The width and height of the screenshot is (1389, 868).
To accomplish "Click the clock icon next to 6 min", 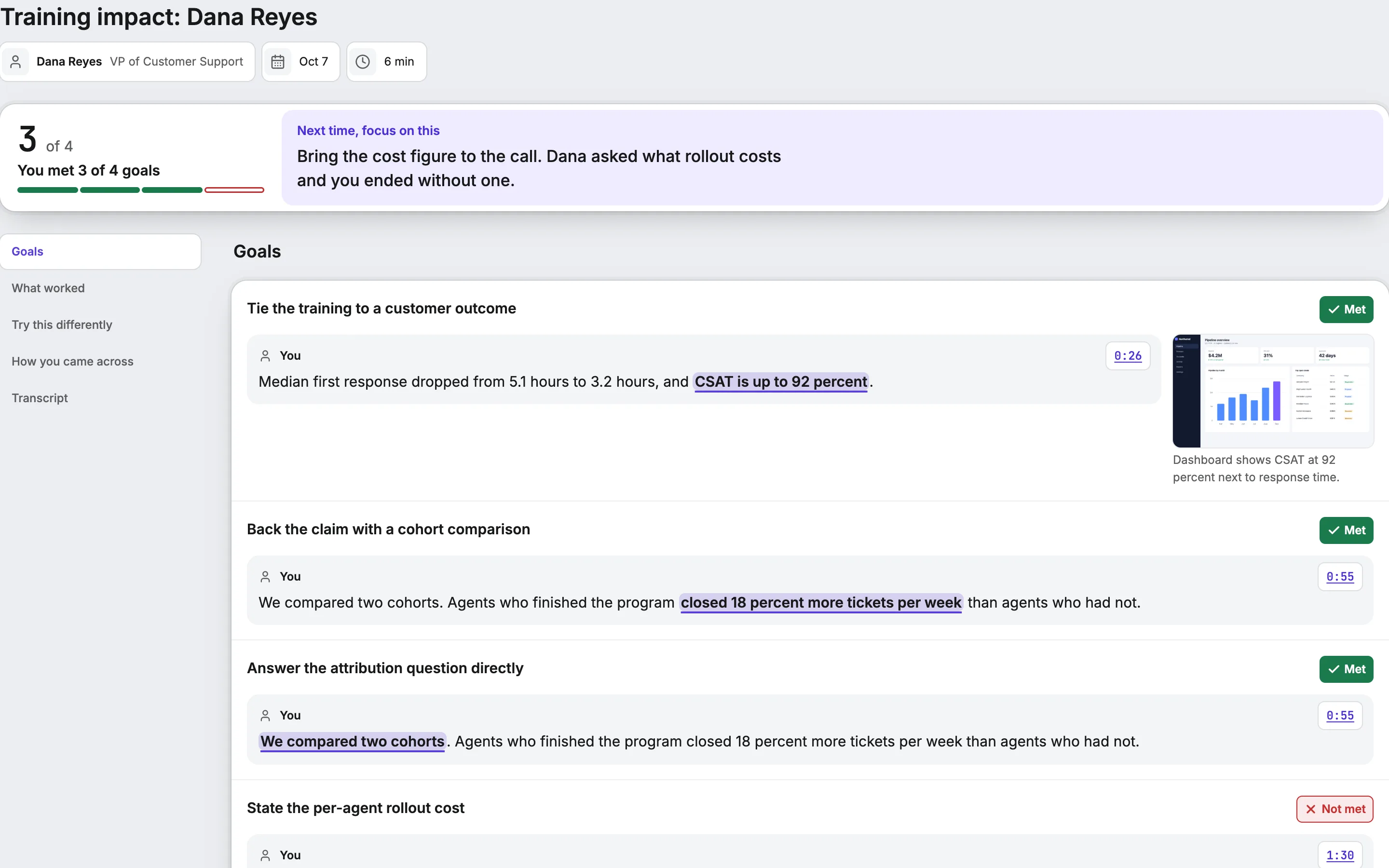I will tap(363, 61).
